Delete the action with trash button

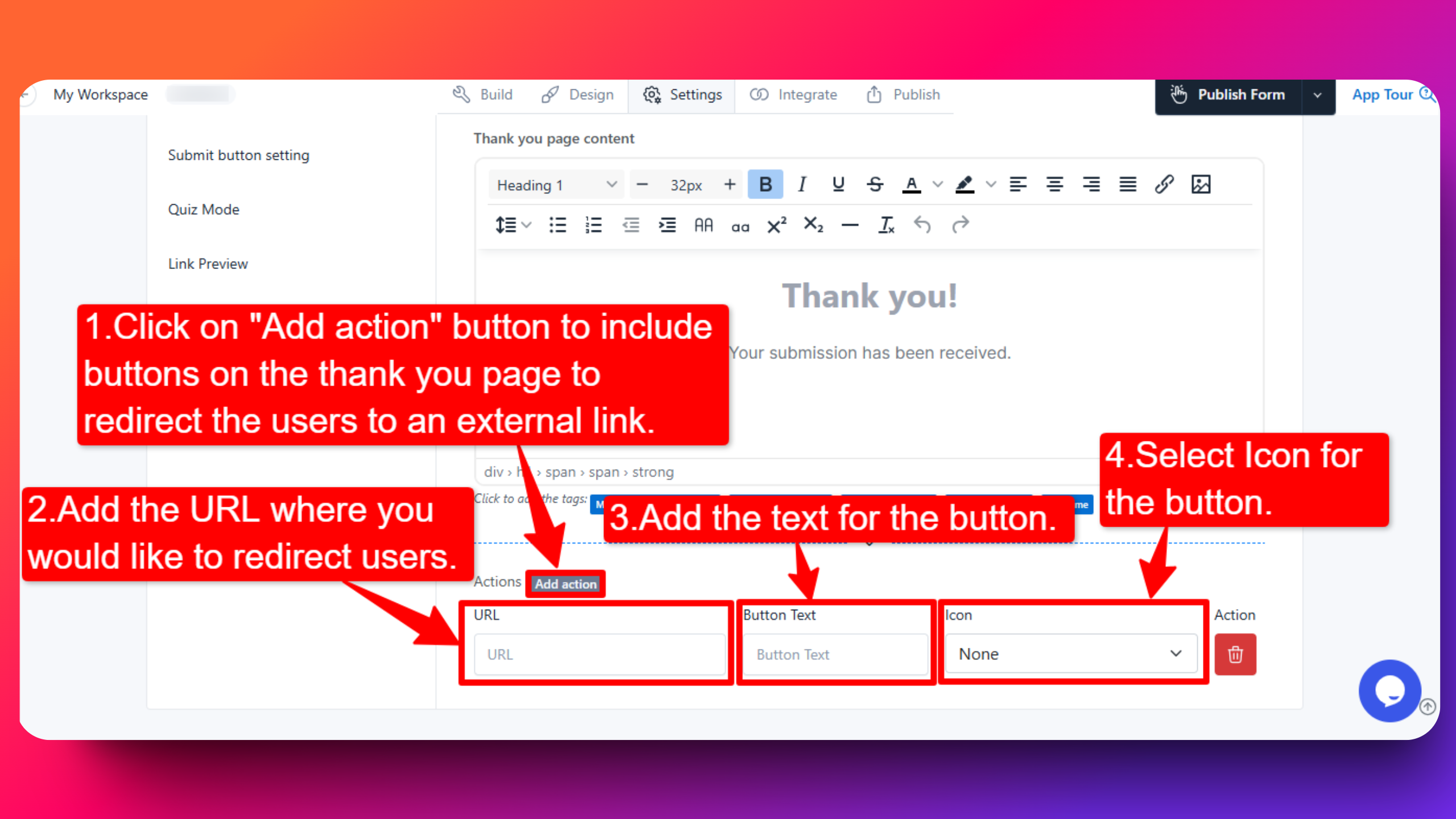pyautogui.click(x=1235, y=655)
